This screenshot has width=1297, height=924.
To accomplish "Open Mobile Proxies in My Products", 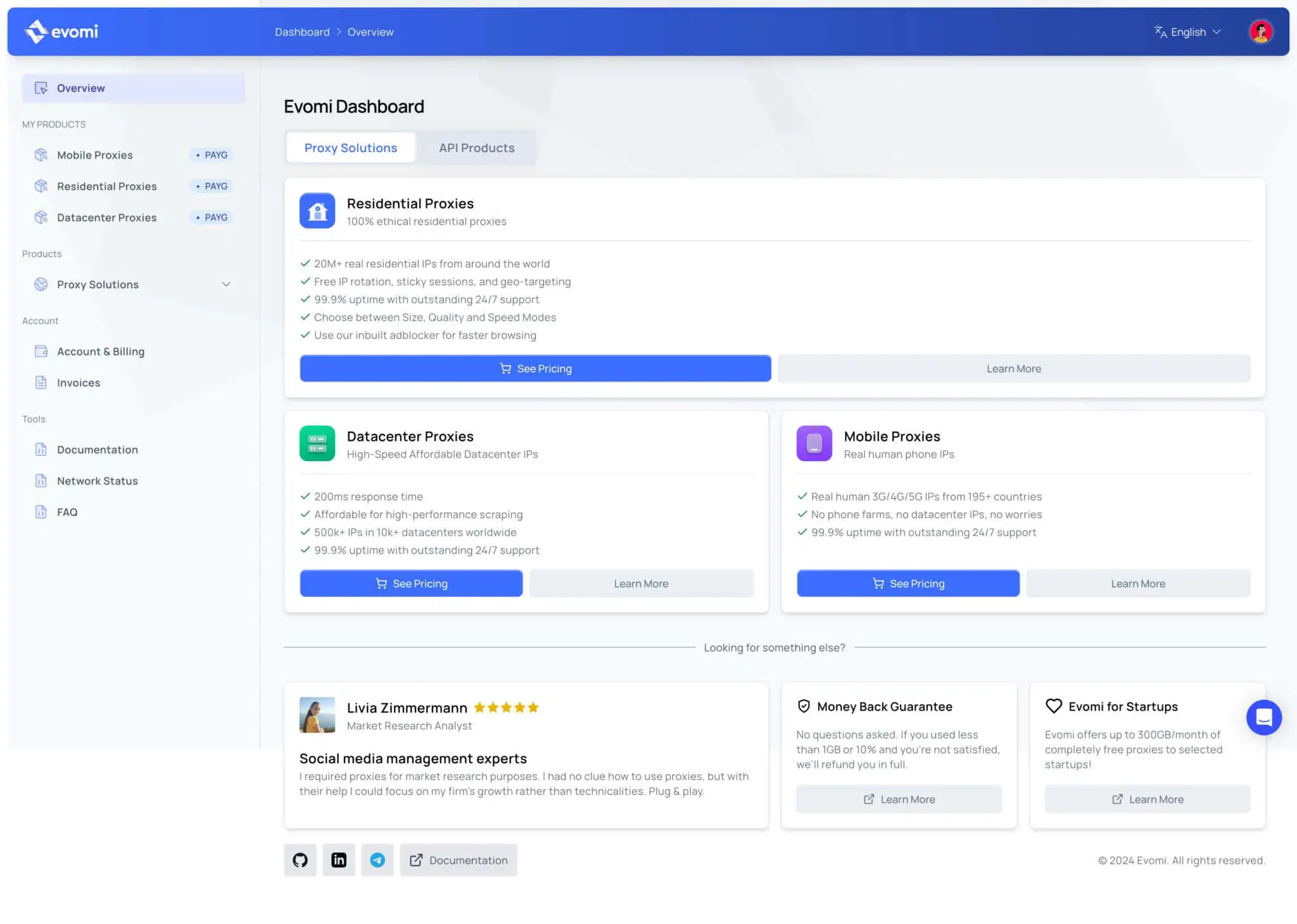I will pos(133,155).
